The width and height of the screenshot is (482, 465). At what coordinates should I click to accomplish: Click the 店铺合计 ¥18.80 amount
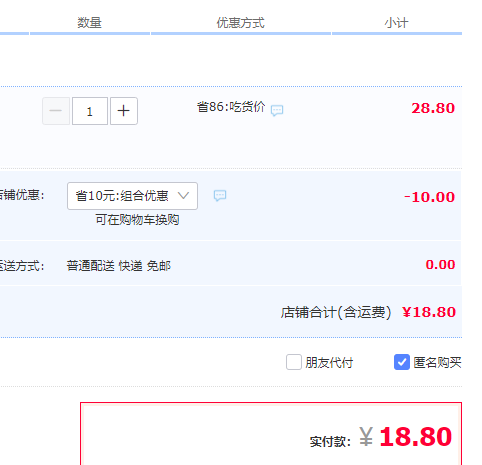(429, 312)
